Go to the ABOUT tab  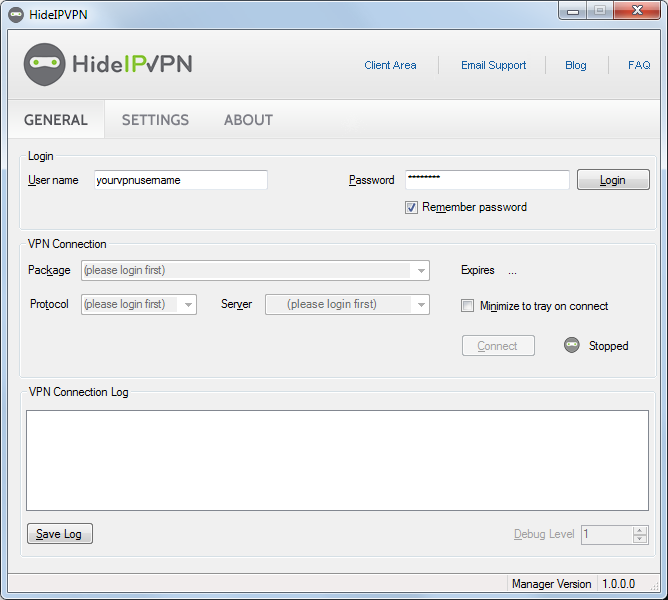click(248, 120)
